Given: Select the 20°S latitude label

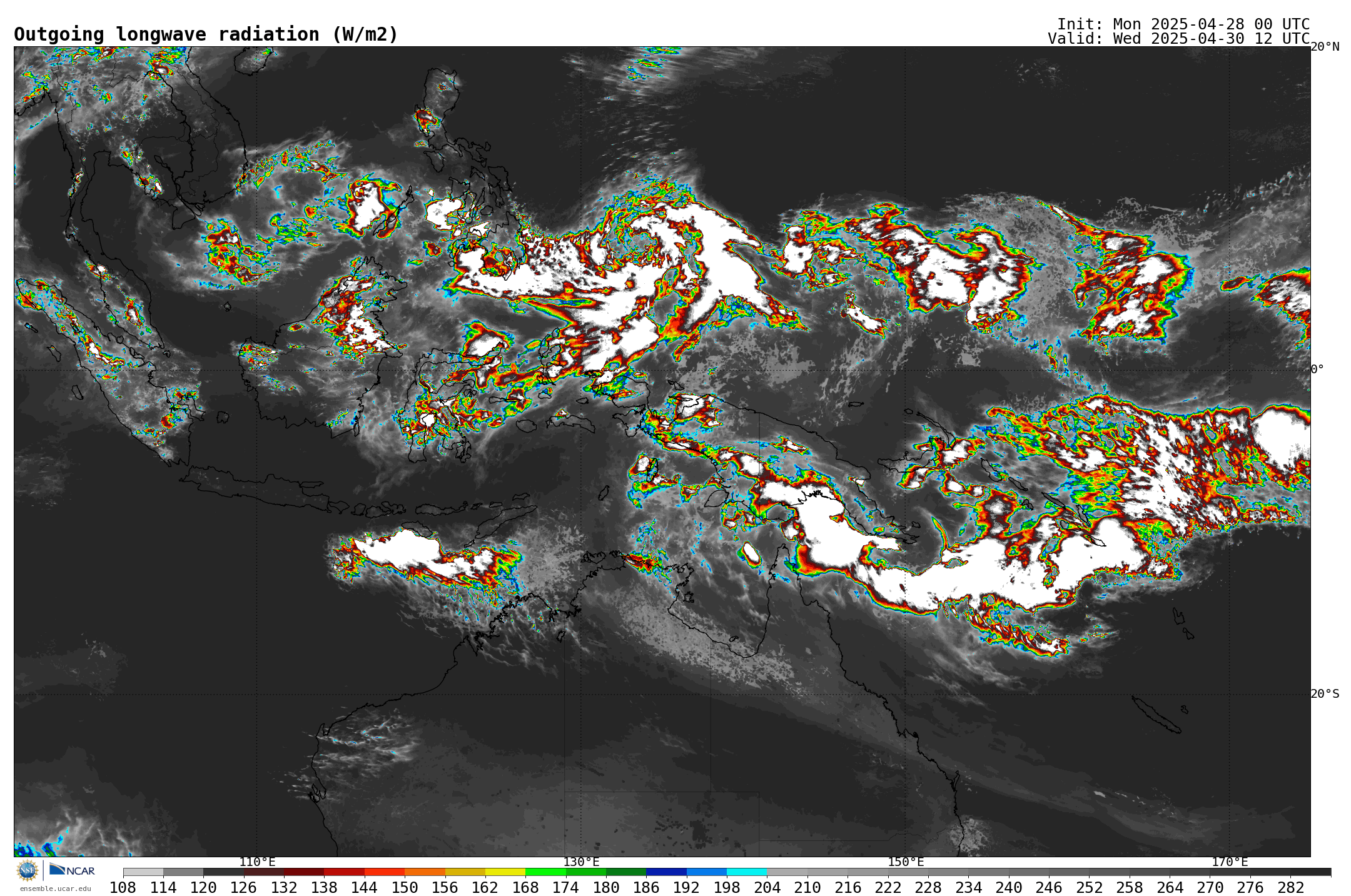Looking at the screenshot, I should click(x=1325, y=693).
